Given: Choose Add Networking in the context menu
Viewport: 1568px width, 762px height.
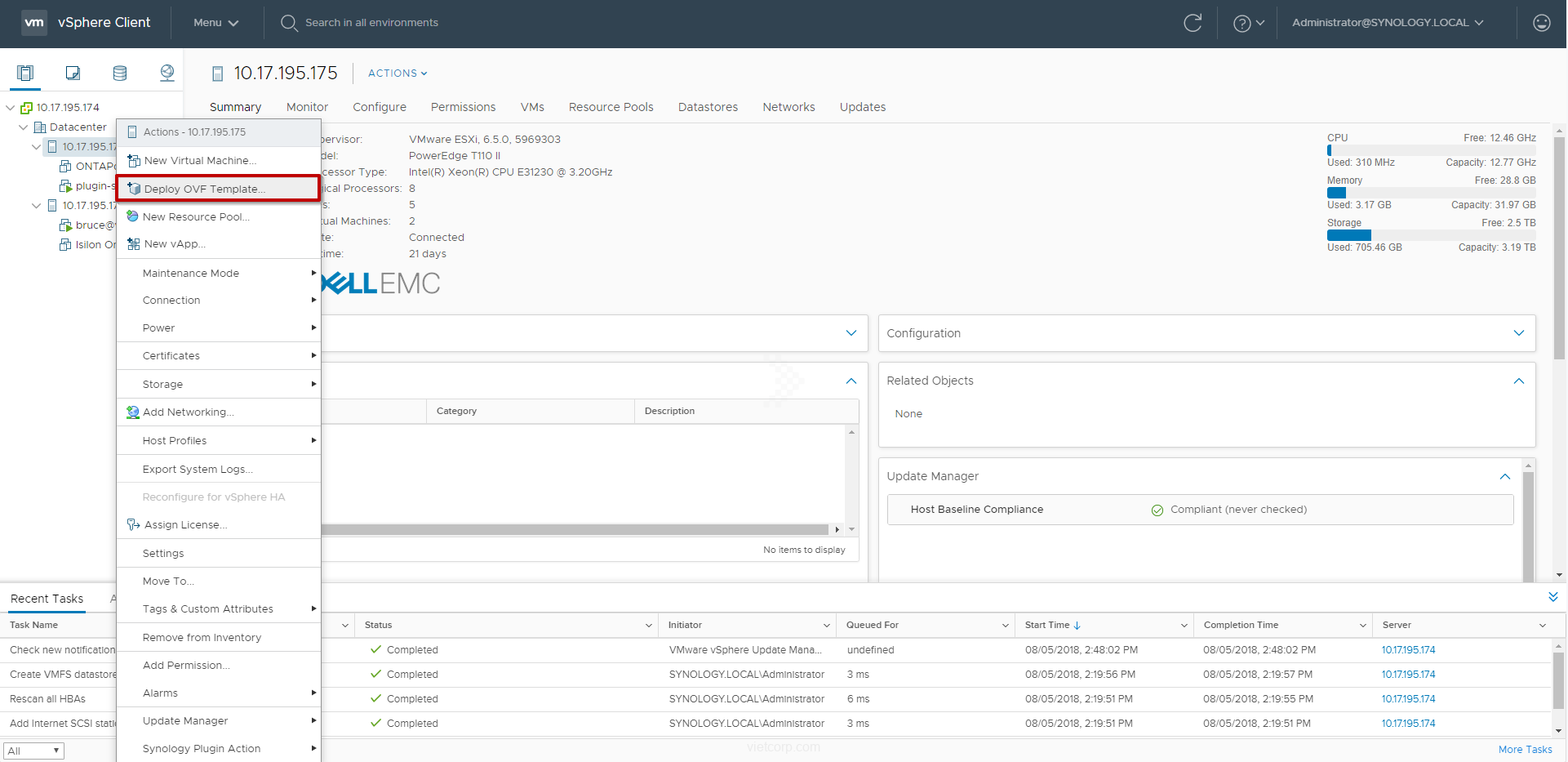Looking at the screenshot, I should 188,412.
